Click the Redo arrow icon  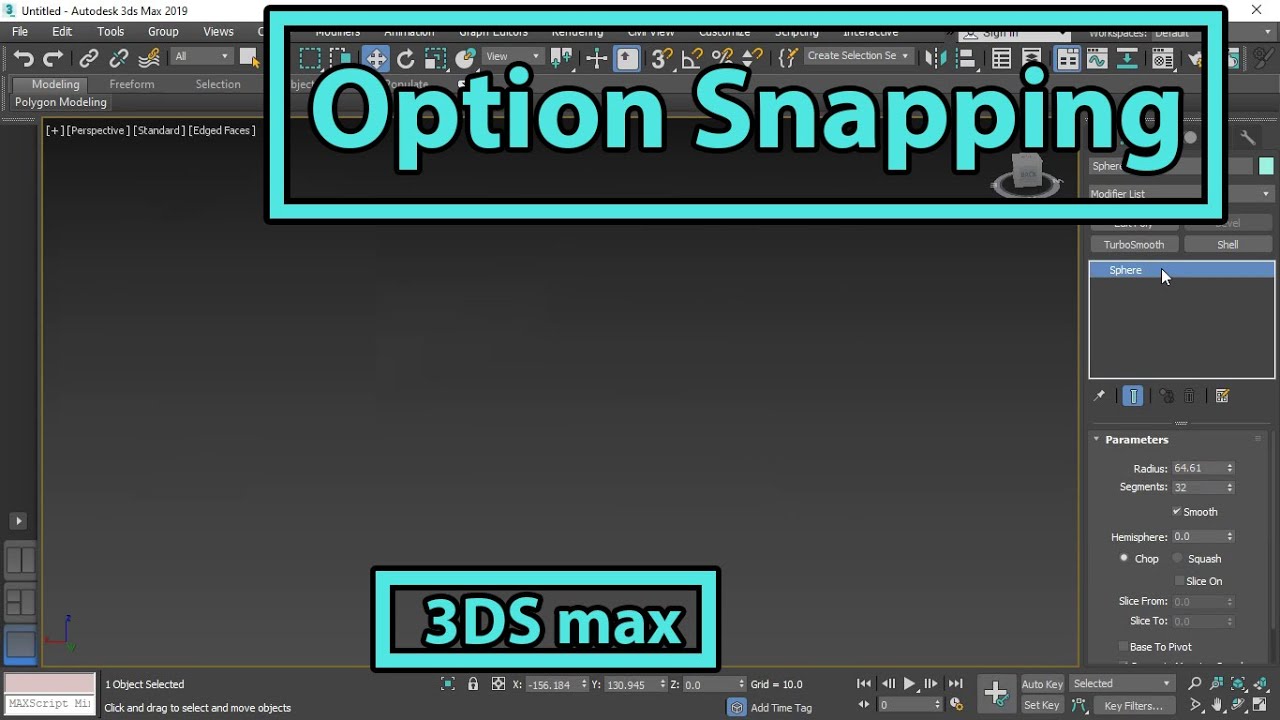(x=53, y=58)
